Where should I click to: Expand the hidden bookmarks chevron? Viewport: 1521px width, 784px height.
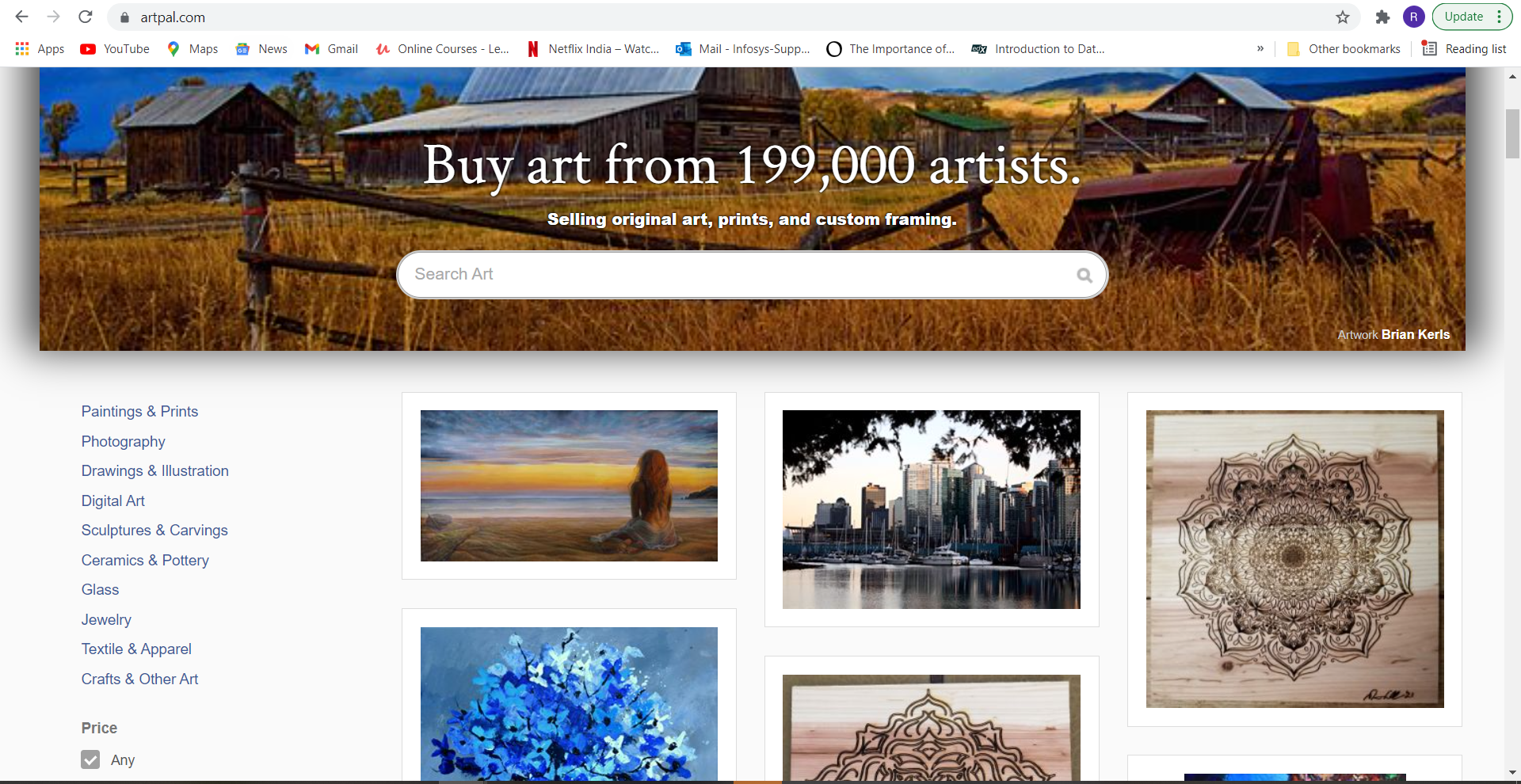click(1260, 49)
